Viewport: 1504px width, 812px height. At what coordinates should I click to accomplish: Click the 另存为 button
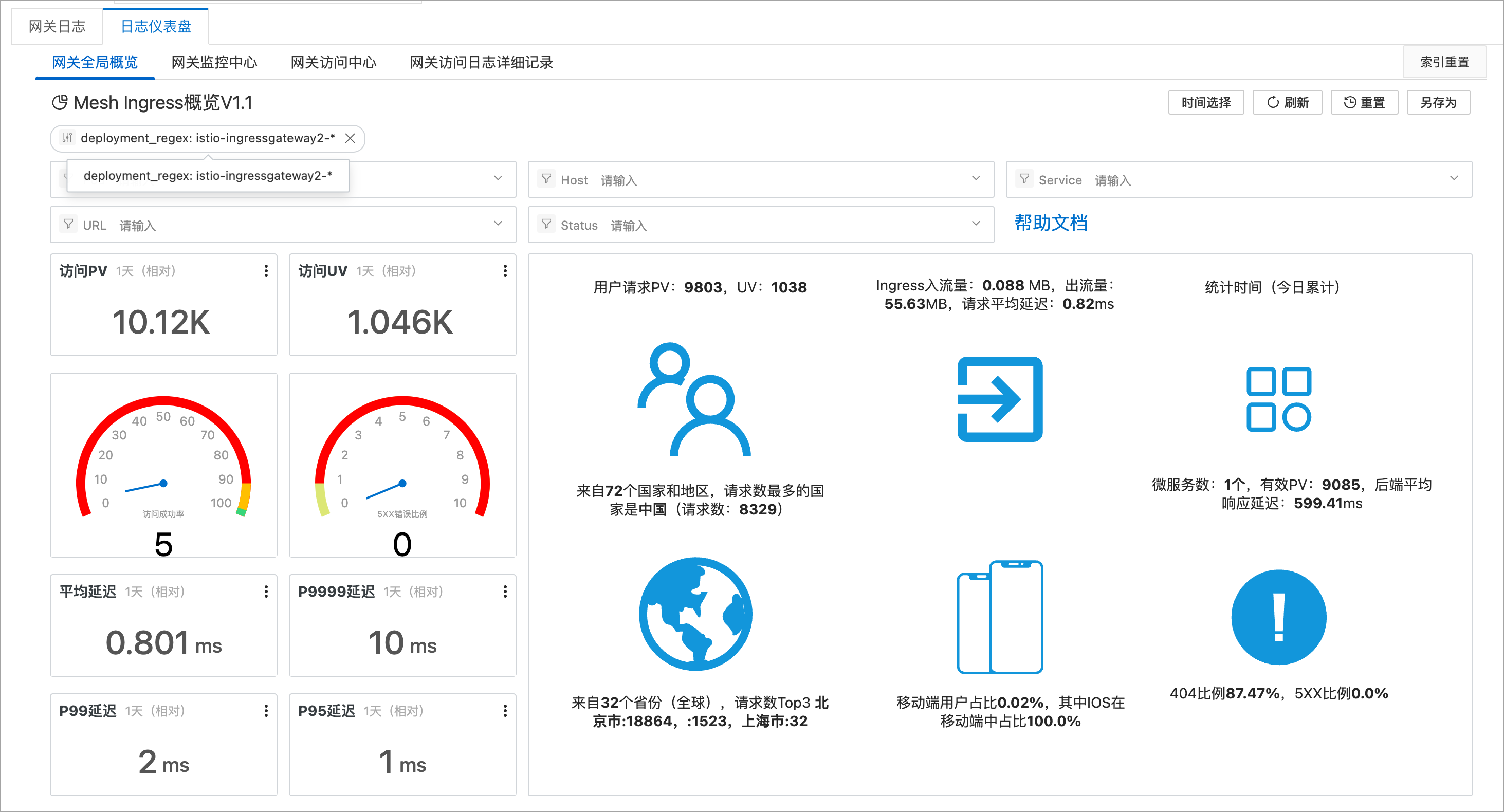(1438, 103)
